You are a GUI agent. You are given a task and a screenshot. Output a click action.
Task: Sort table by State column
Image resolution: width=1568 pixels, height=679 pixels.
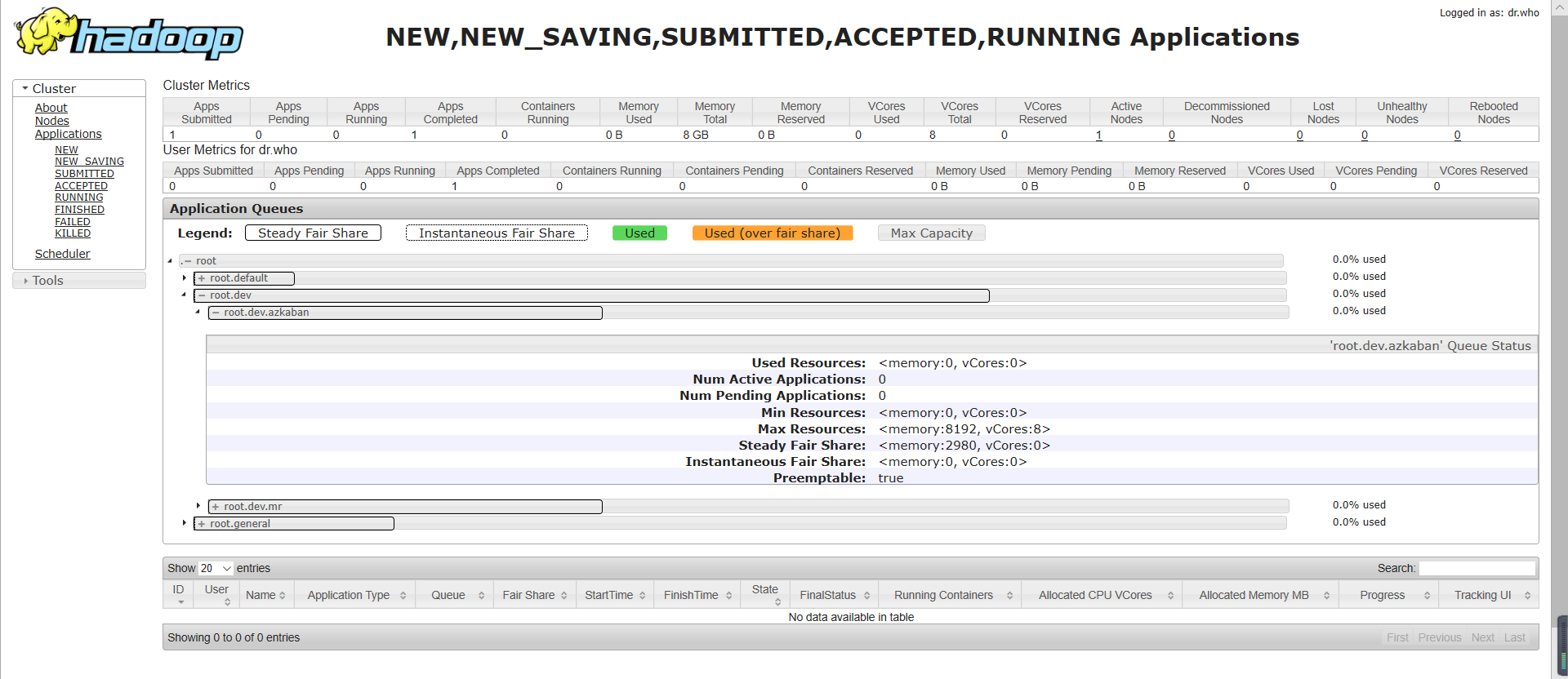point(765,594)
